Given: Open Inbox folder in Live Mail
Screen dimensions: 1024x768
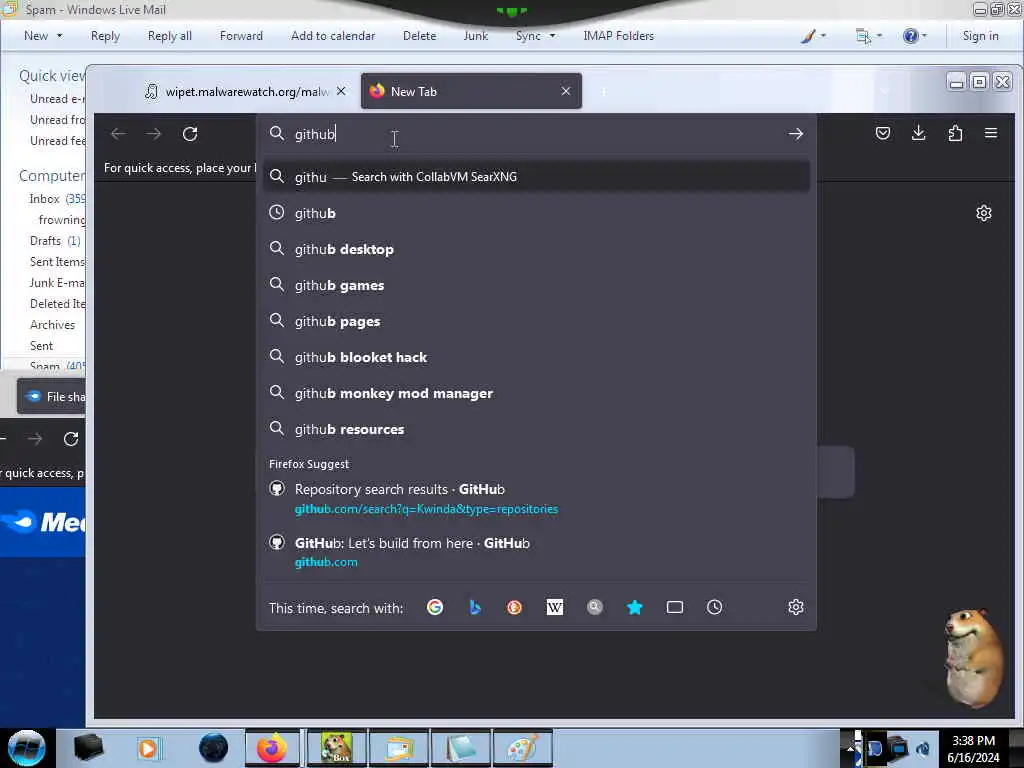Looking at the screenshot, I should [56, 199].
